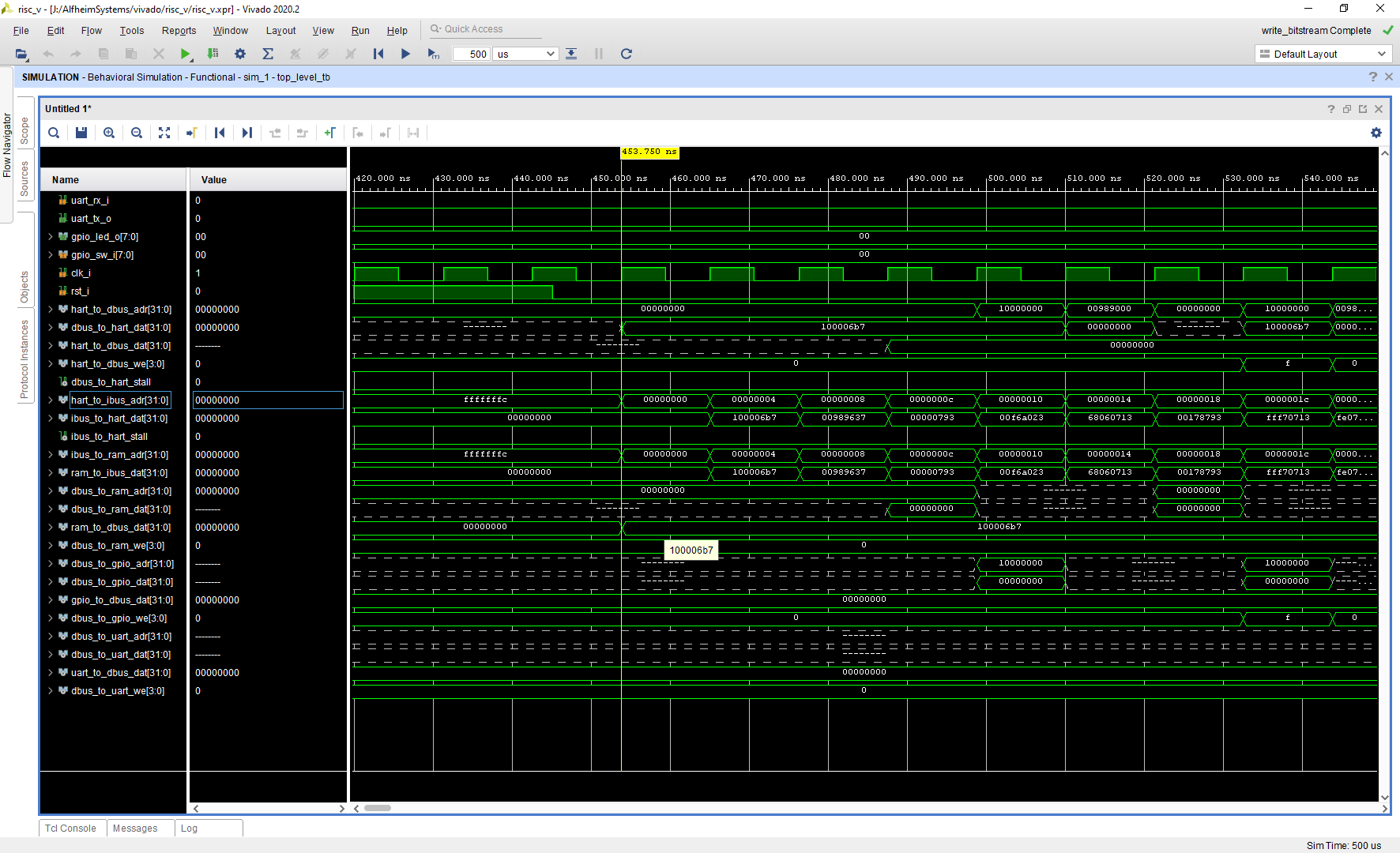Run synthesis/implementation green play button
The image size is (1400, 853).
pyautogui.click(x=185, y=54)
